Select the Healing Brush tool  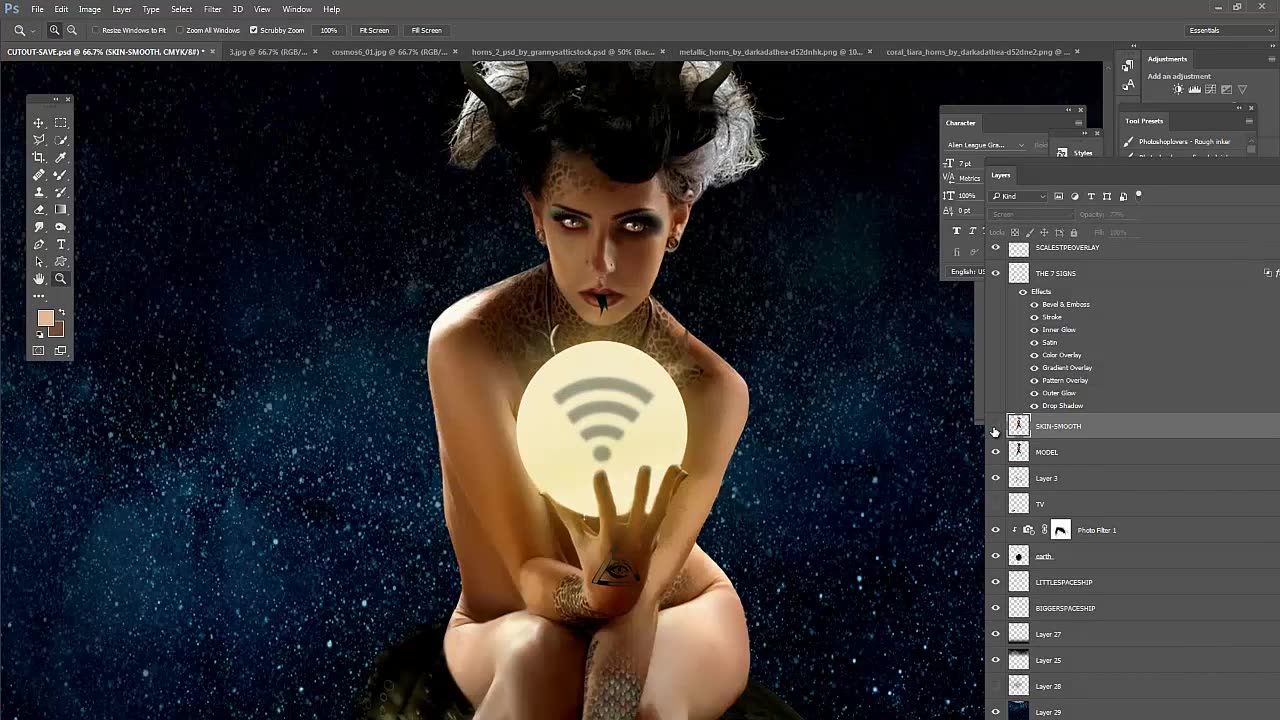click(39, 175)
